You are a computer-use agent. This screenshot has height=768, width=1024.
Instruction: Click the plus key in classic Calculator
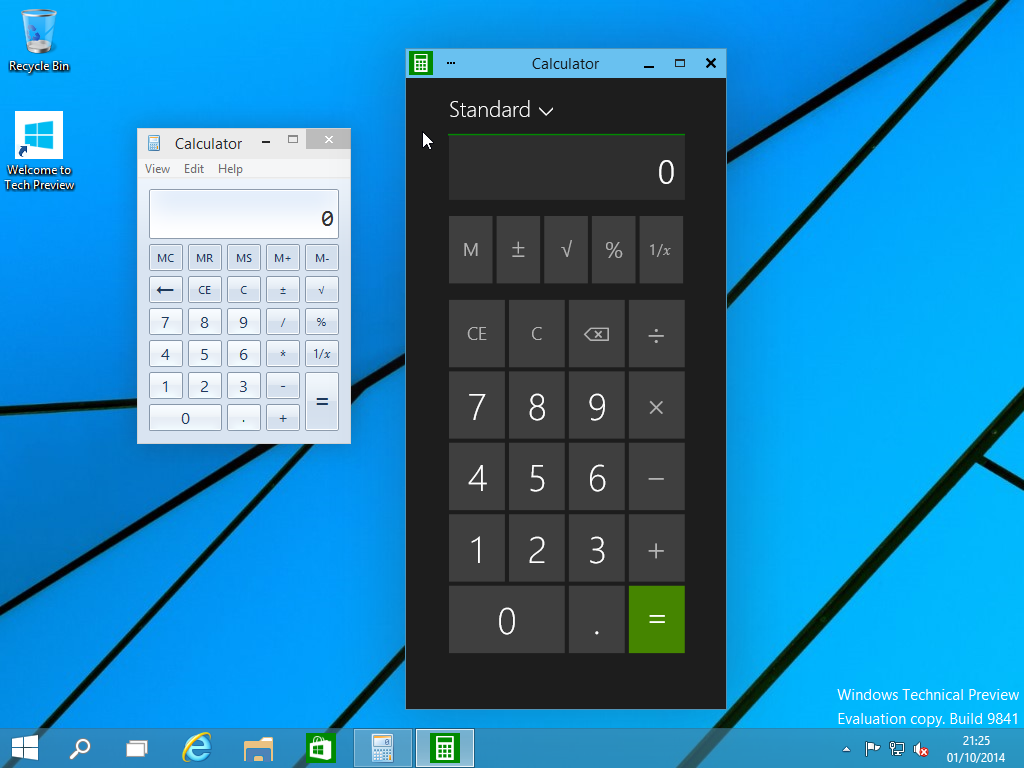tap(283, 418)
